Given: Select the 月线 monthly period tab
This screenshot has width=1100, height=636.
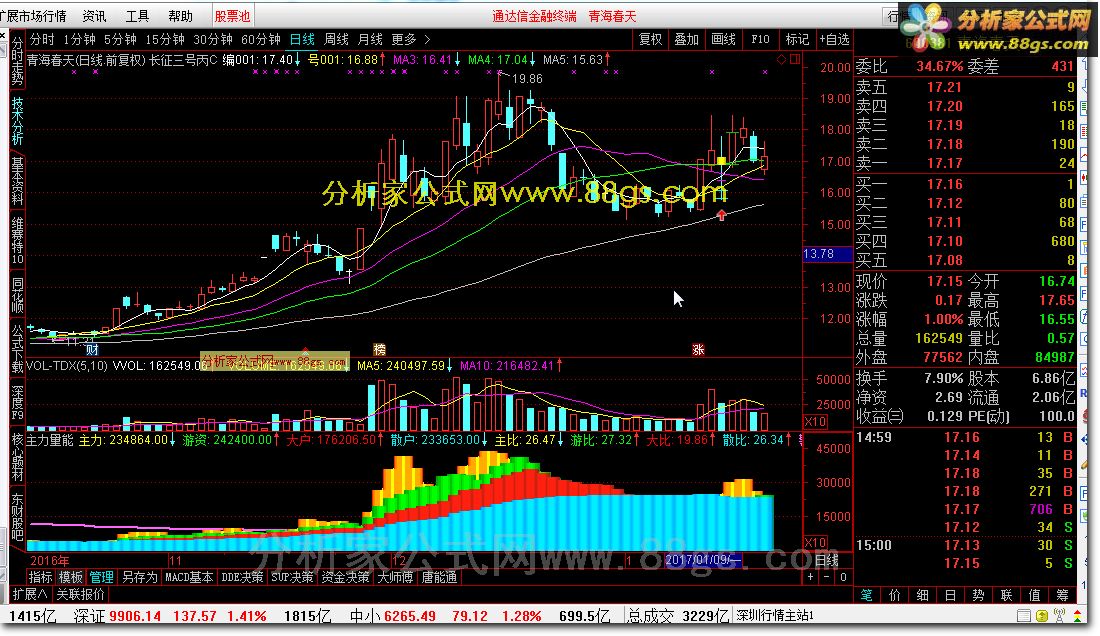Looking at the screenshot, I should tap(370, 39).
